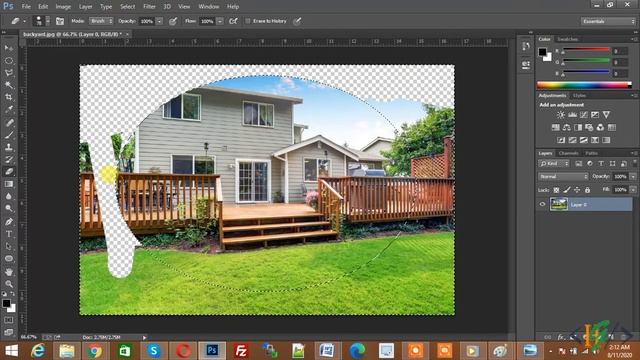Toggle lock image pixels brush icon
Screen dimensions: 640x360
pos(567,190)
